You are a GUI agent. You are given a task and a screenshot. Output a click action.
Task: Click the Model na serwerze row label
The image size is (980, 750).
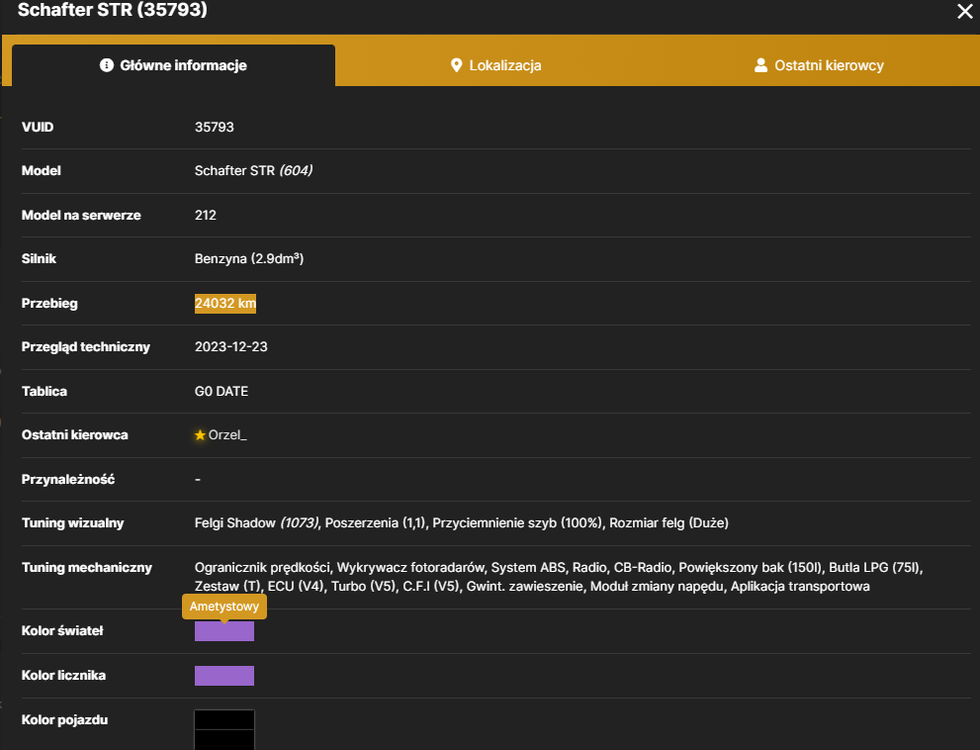tap(81, 215)
